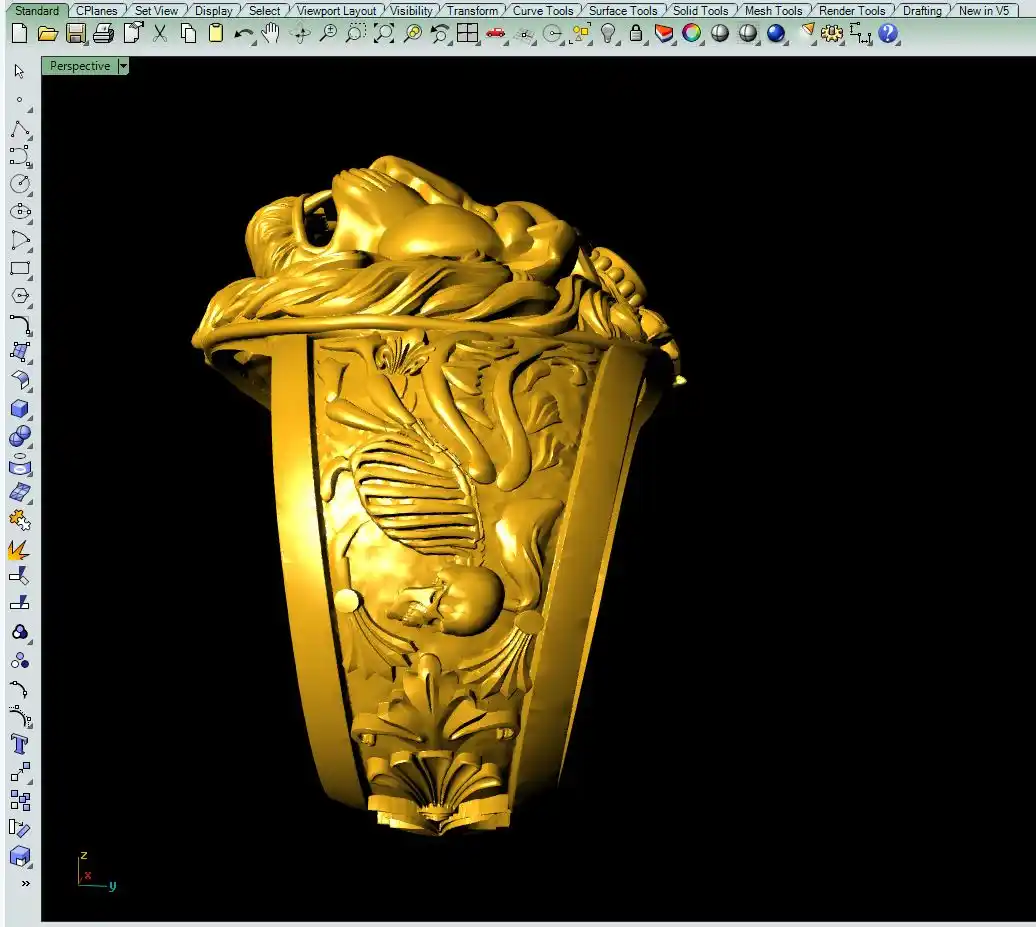Open the Text object tool
The width and height of the screenshot is (1036, 927).
point(19,744)
